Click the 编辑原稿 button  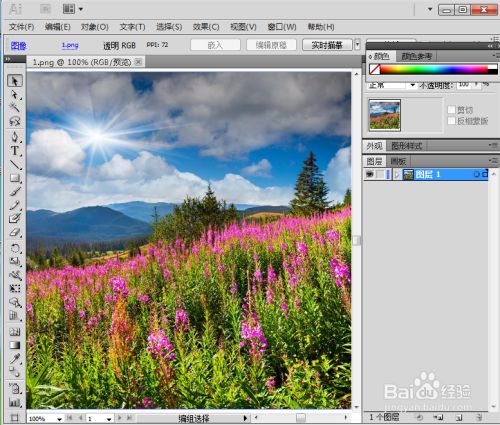point(271,45)
